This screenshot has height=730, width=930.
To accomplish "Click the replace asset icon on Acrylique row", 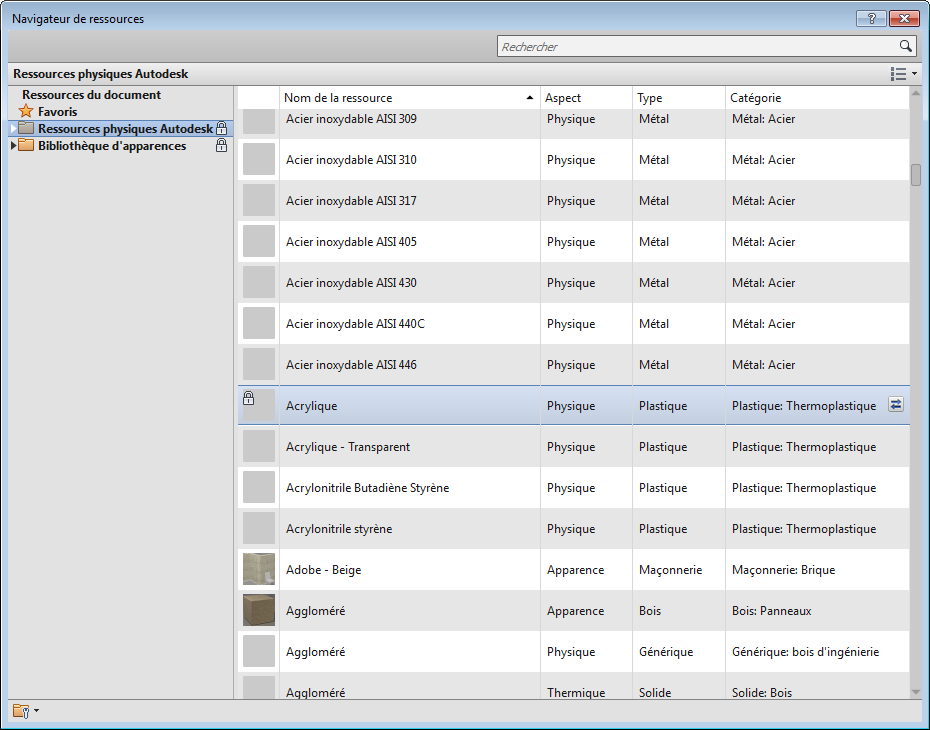I will tap(896, 404).
